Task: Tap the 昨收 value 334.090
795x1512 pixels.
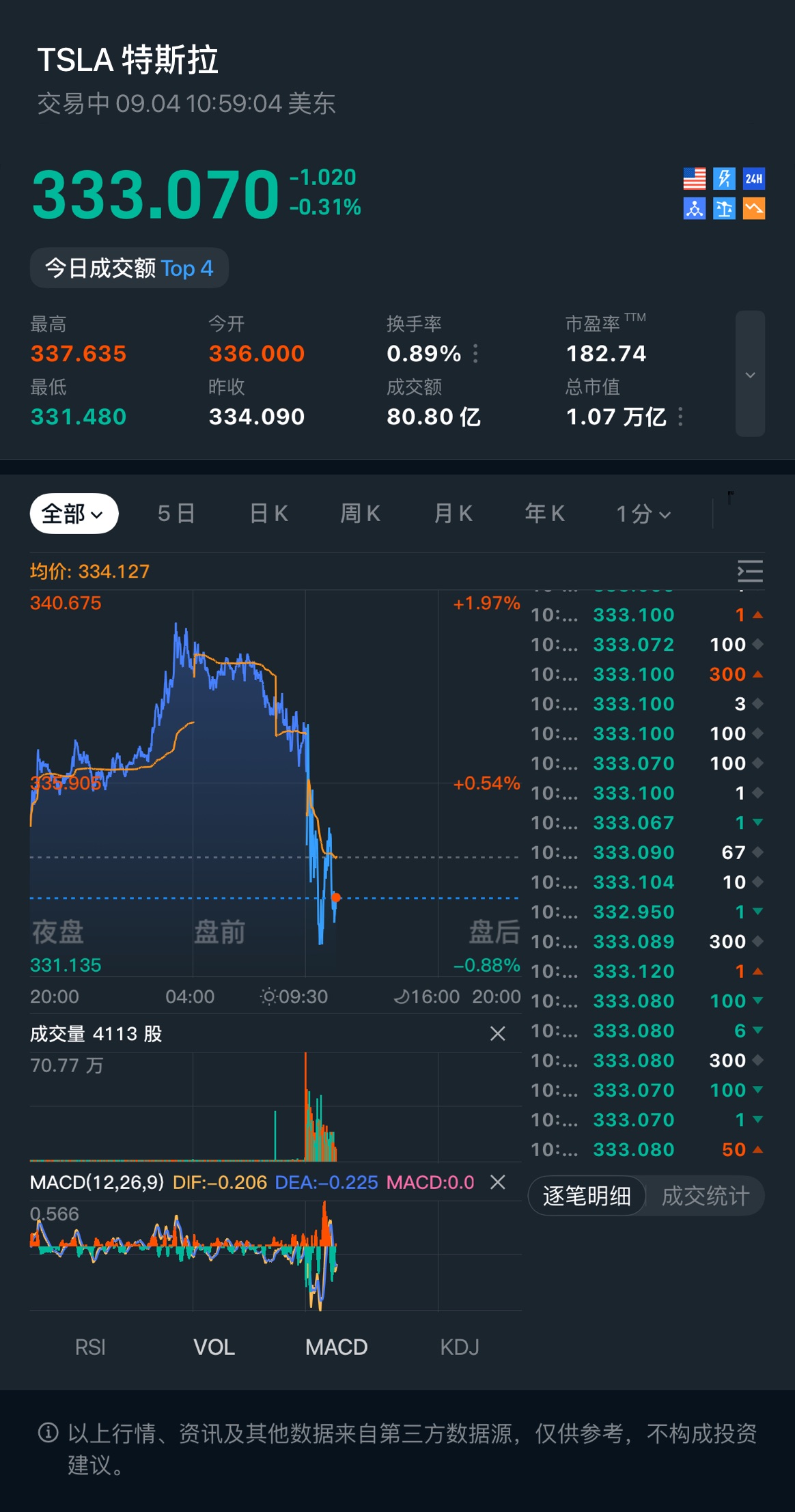Action: point(257,417)
